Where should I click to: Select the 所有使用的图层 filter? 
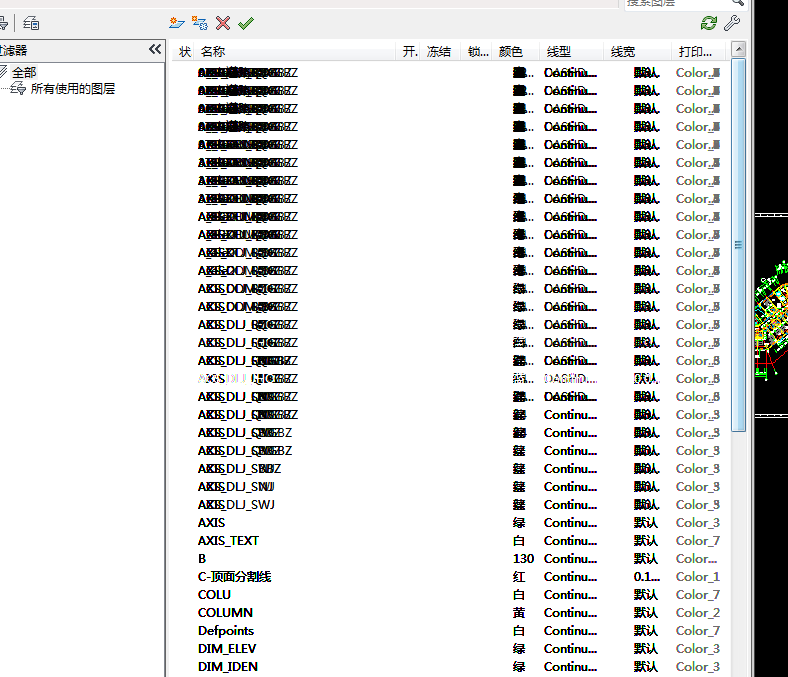point(73,89)
